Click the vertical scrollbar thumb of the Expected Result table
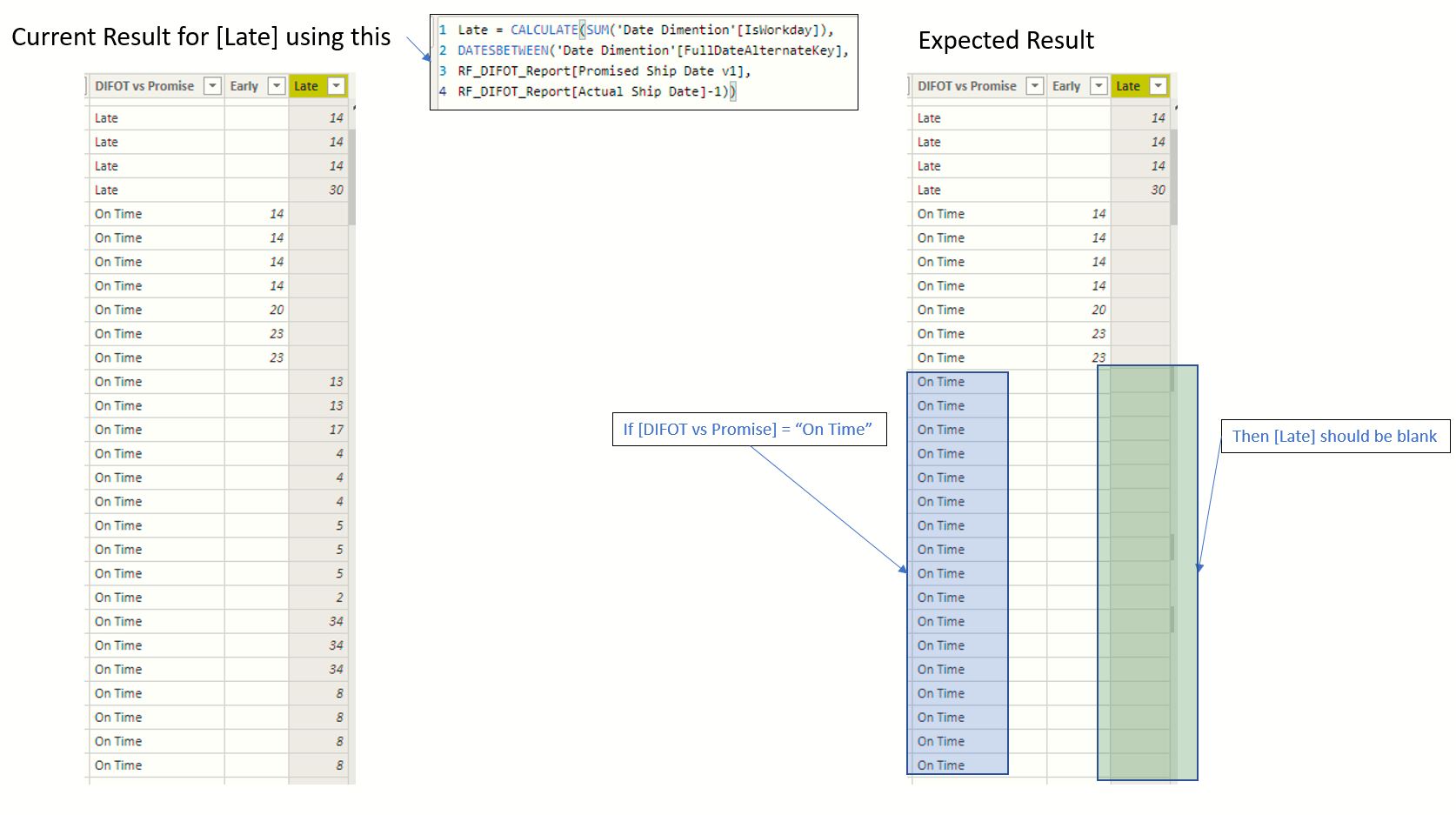 click(x=1174, y=176)
